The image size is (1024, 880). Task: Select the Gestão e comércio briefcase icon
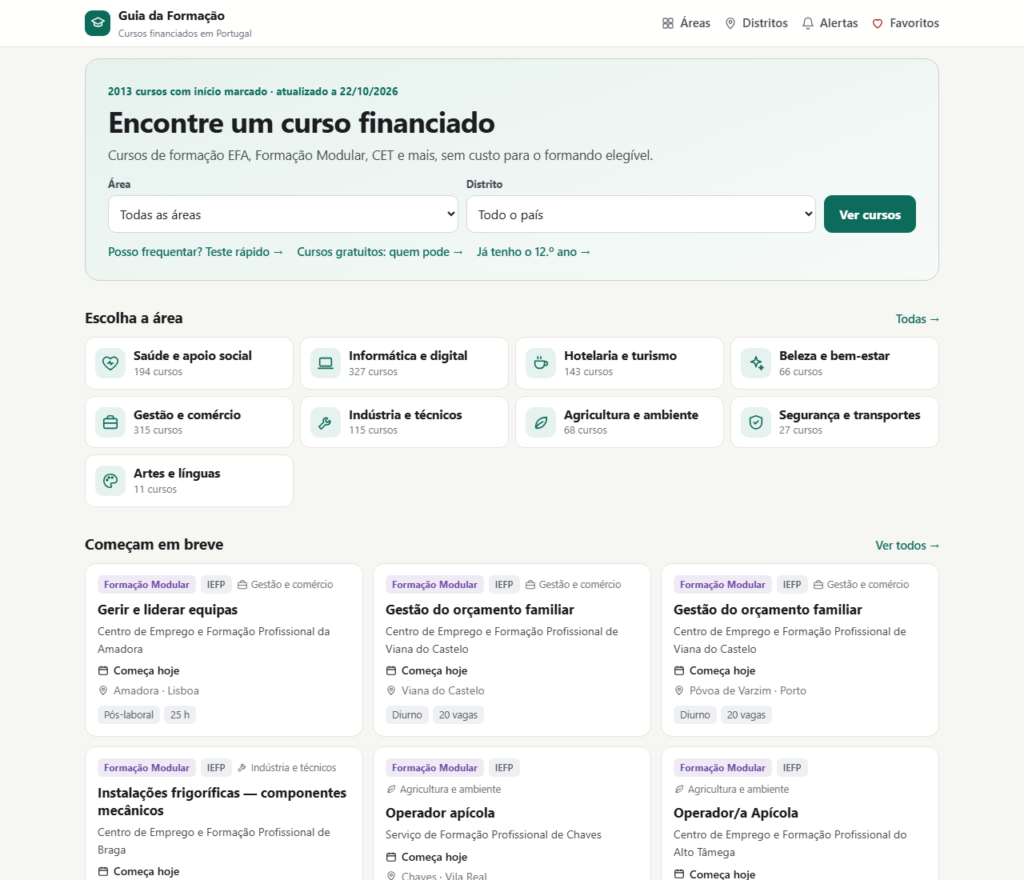(x=110, y=422)
